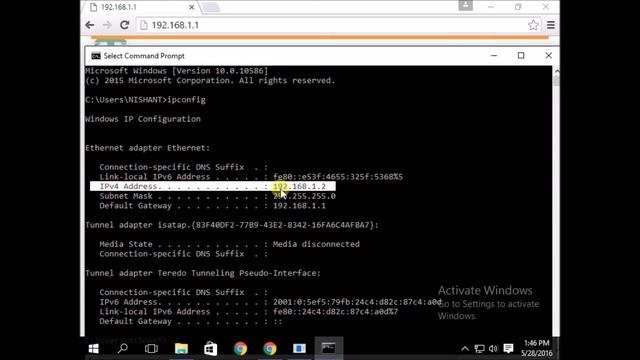Open a new Chrome tab
This screenshot has width=640, height=360.
pyautogui.click(x=211, y=7)
